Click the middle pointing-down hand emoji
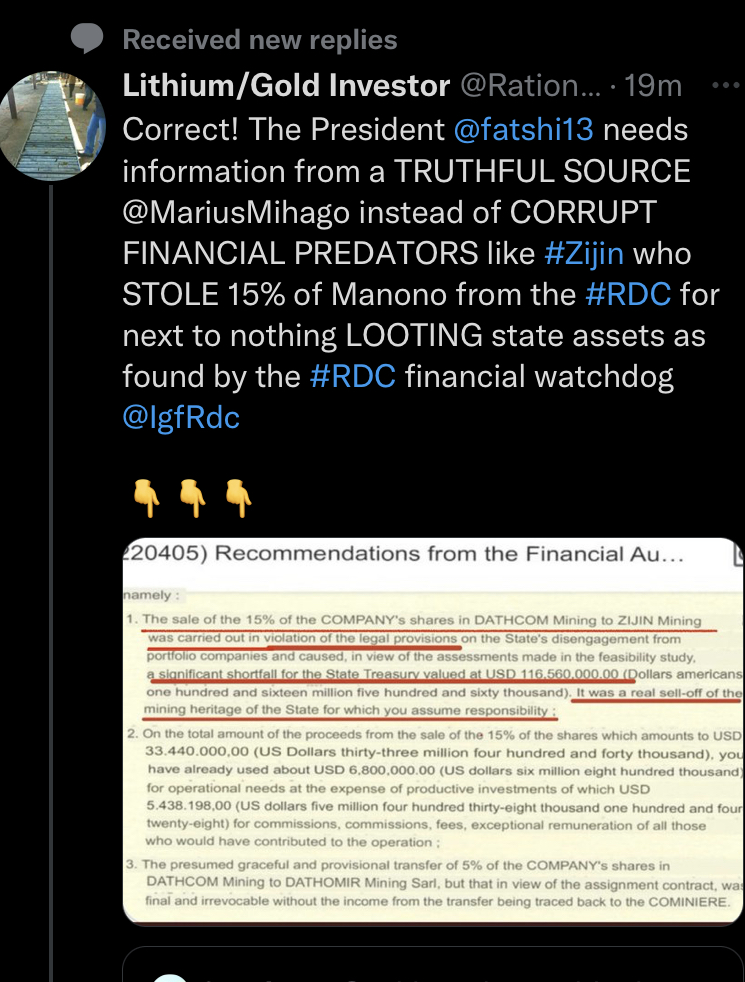The image size is (745, 982). [x=192, y=497]
